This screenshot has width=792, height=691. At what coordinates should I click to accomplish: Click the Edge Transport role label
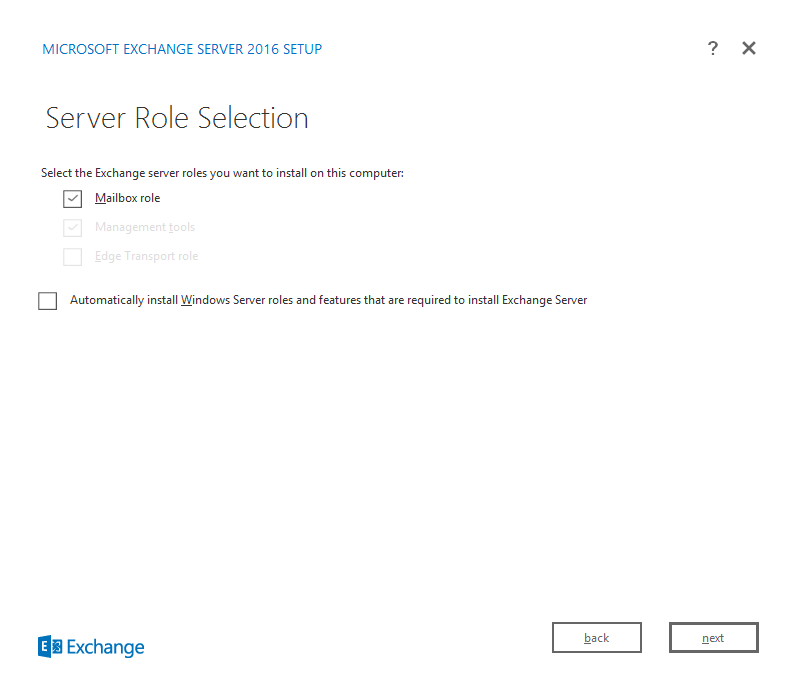click(x=146, y=256)
